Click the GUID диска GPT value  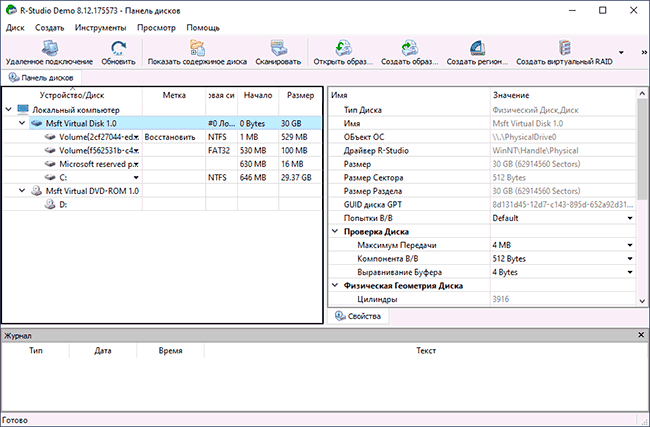tap(563, 204)
